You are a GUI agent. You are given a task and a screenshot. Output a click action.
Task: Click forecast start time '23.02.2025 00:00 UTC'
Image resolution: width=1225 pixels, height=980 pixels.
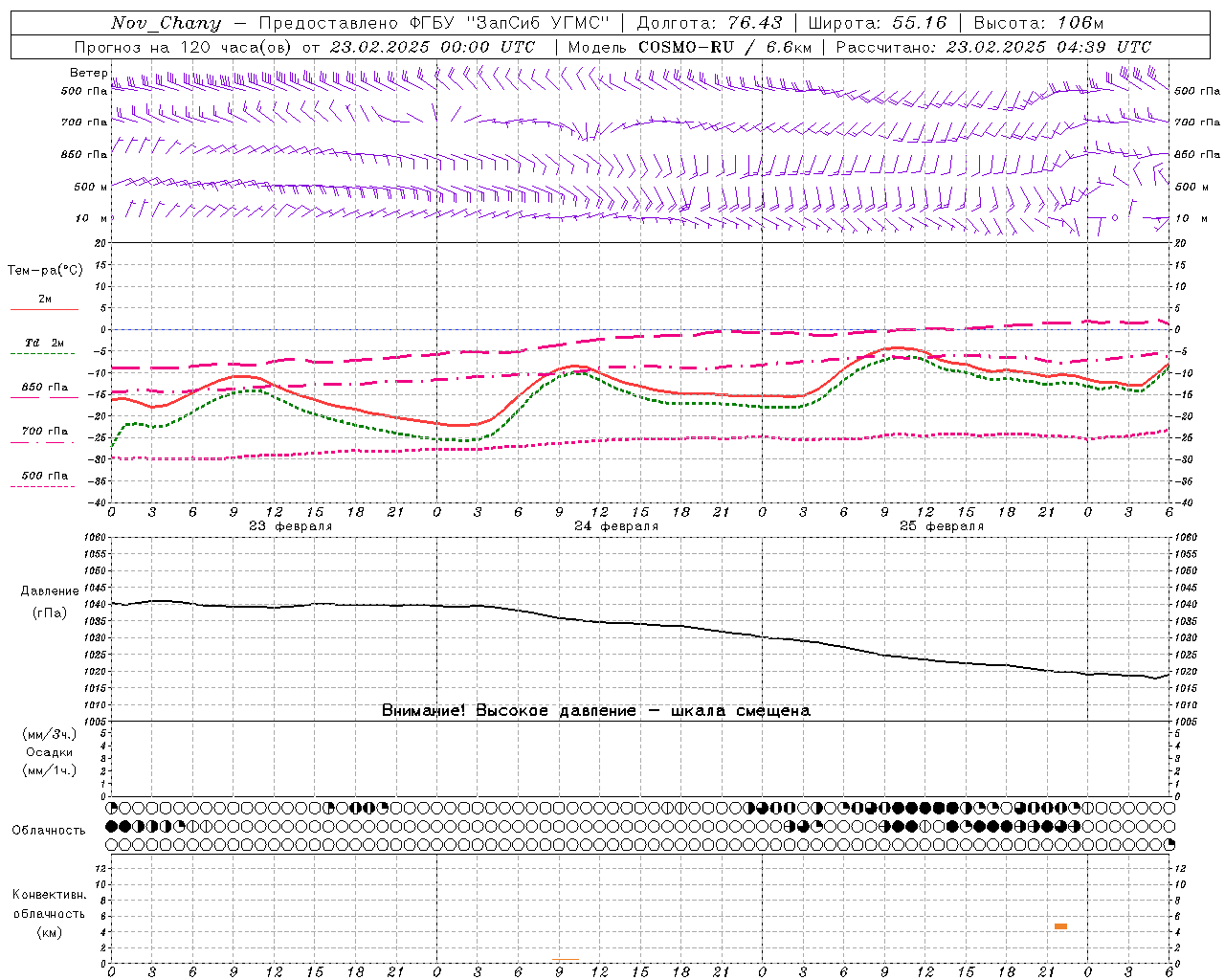click(x=433, y=47)
